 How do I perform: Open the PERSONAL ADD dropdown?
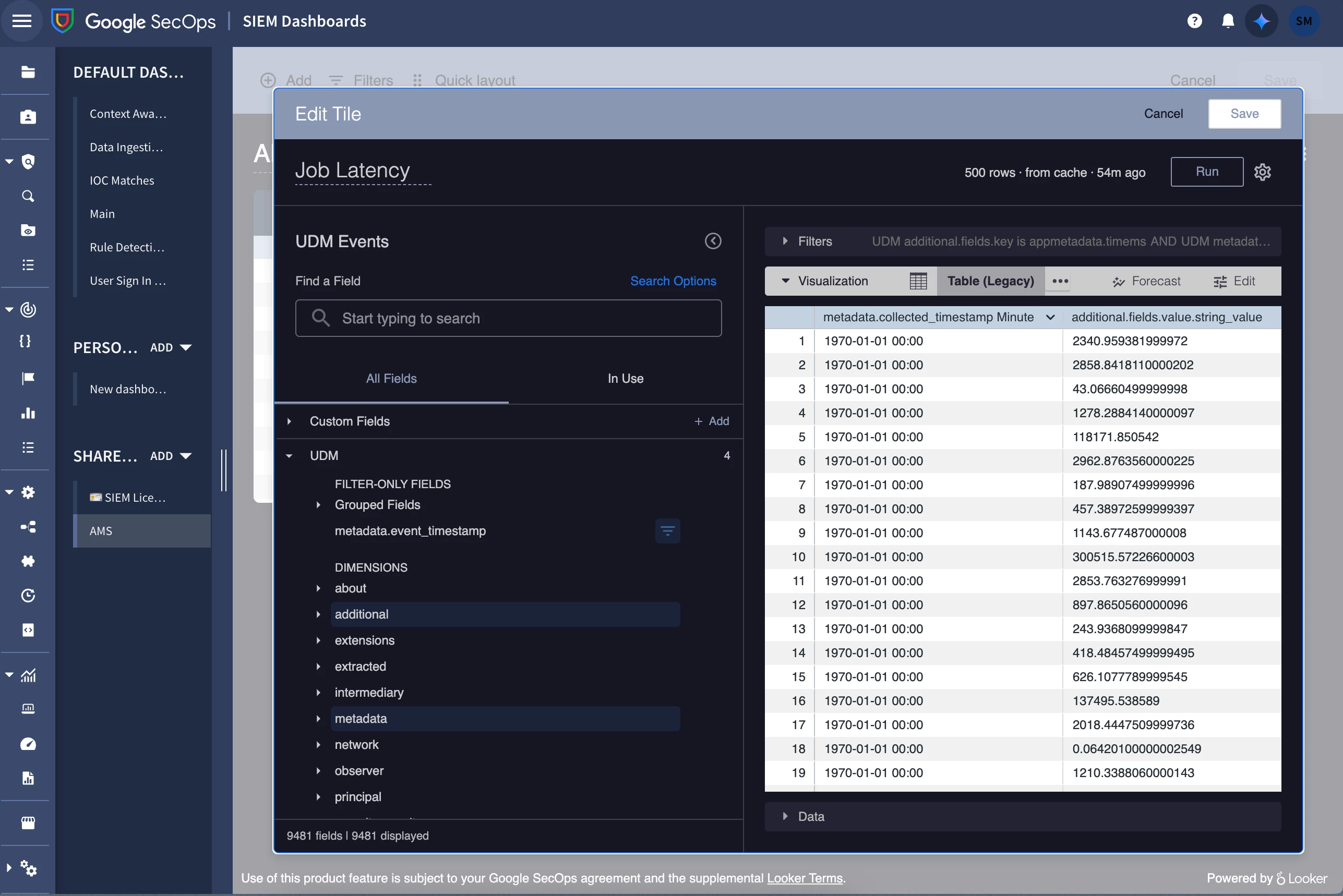point(170,347)
